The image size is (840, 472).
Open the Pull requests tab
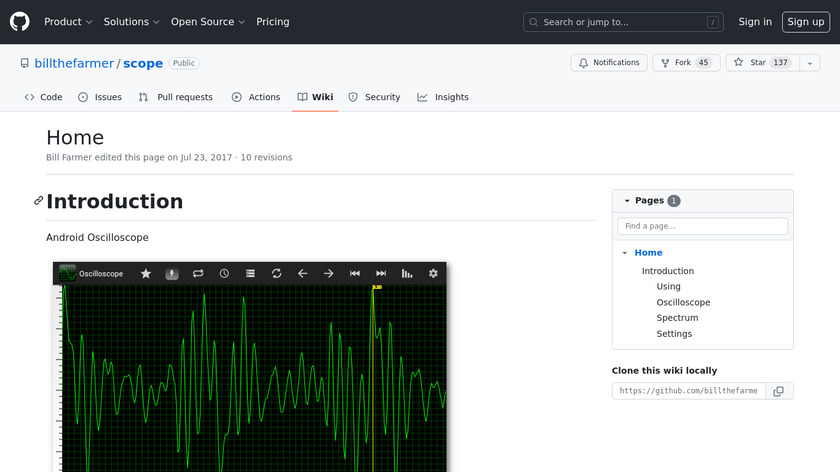pyautogui.click(x=176, y=97)
